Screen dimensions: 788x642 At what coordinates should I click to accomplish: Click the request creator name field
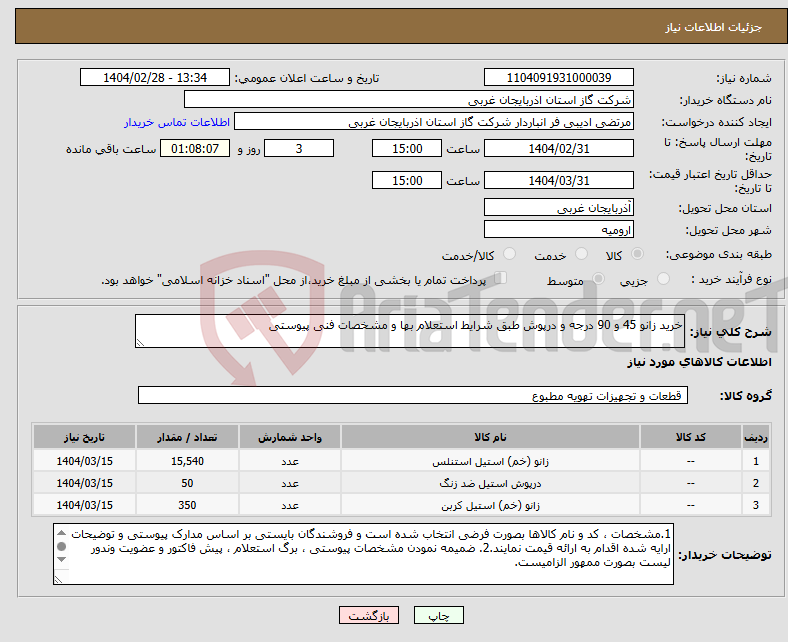click(434, 122)
